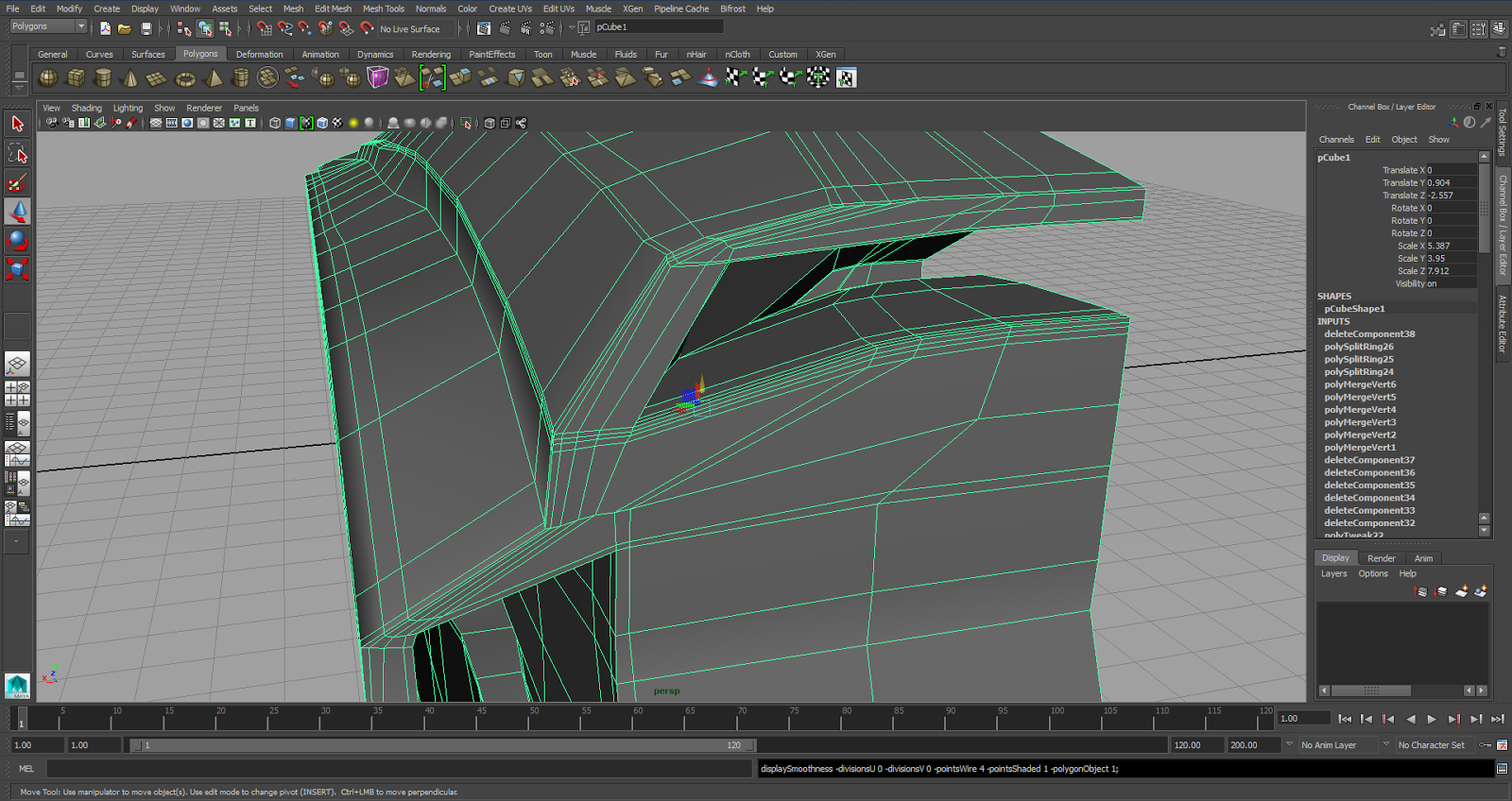Open the Script Editor icon
This screenshot has height=801, width=1512.
(x=1502, y=769)
